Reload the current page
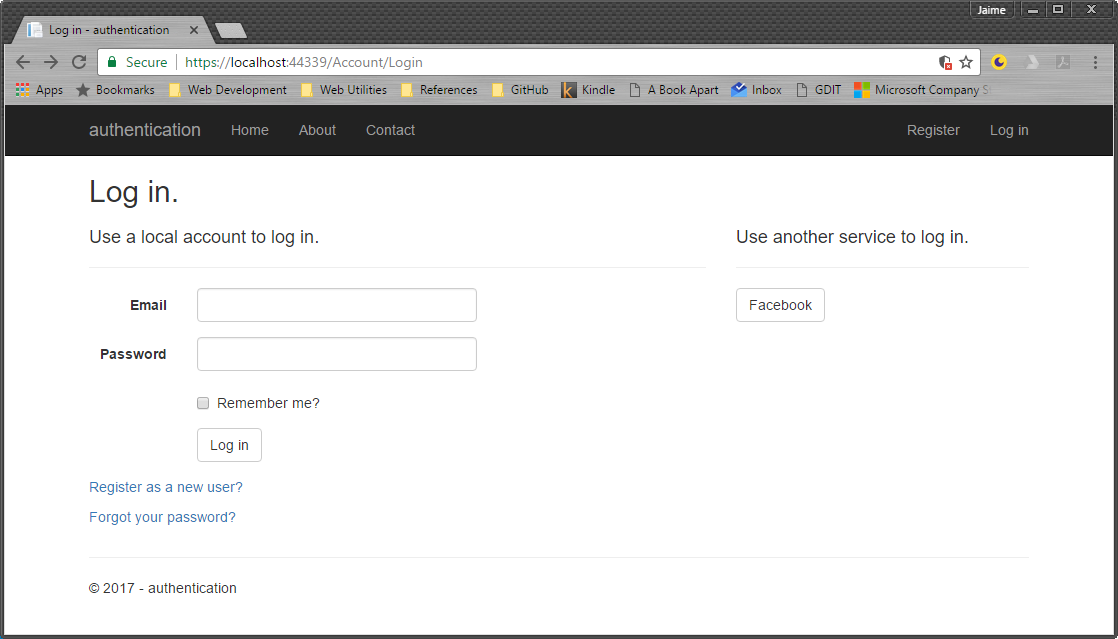This screenshot has width=1118, height=639. point(79,62)
